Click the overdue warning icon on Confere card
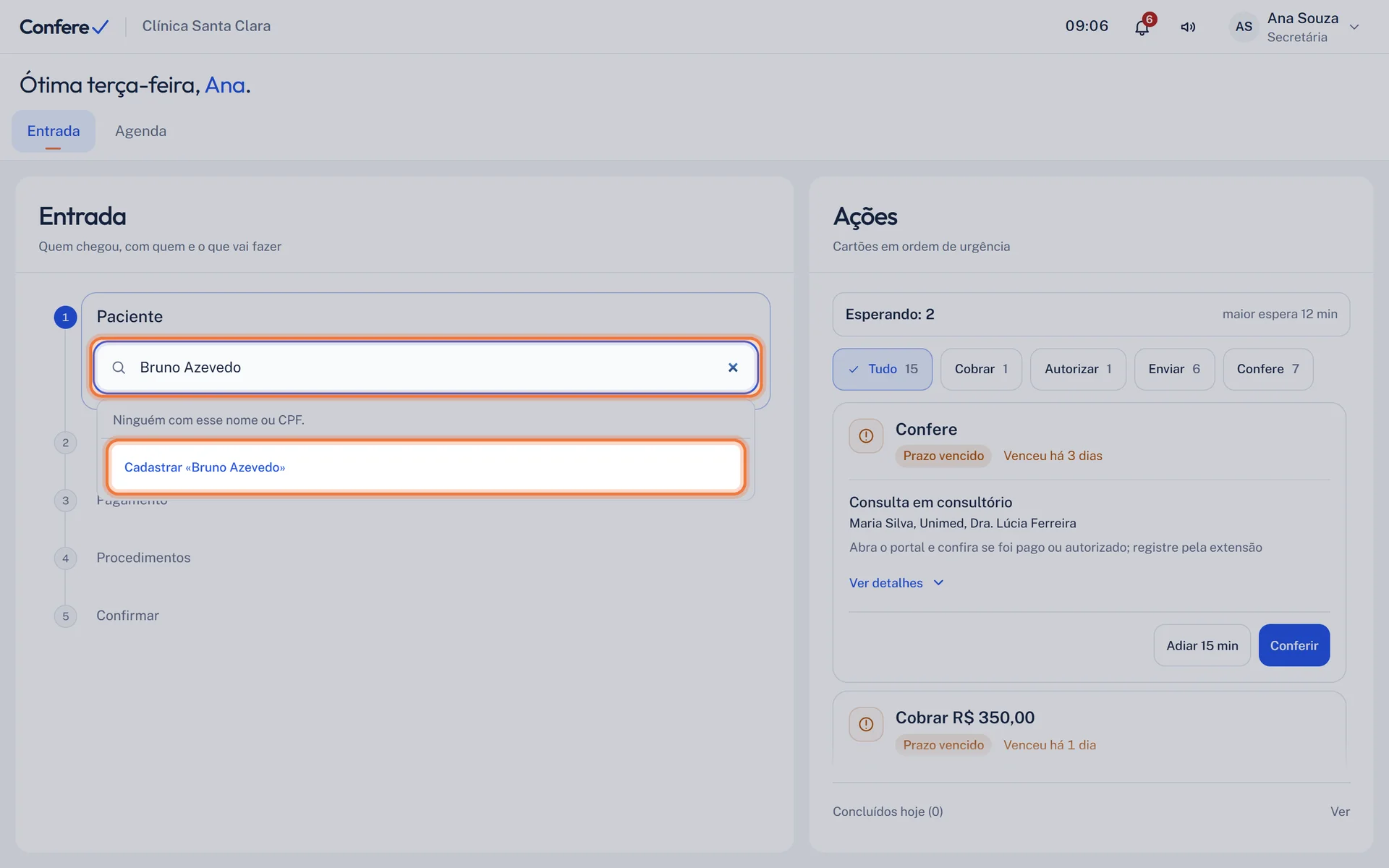 click(x=866, y=436)
